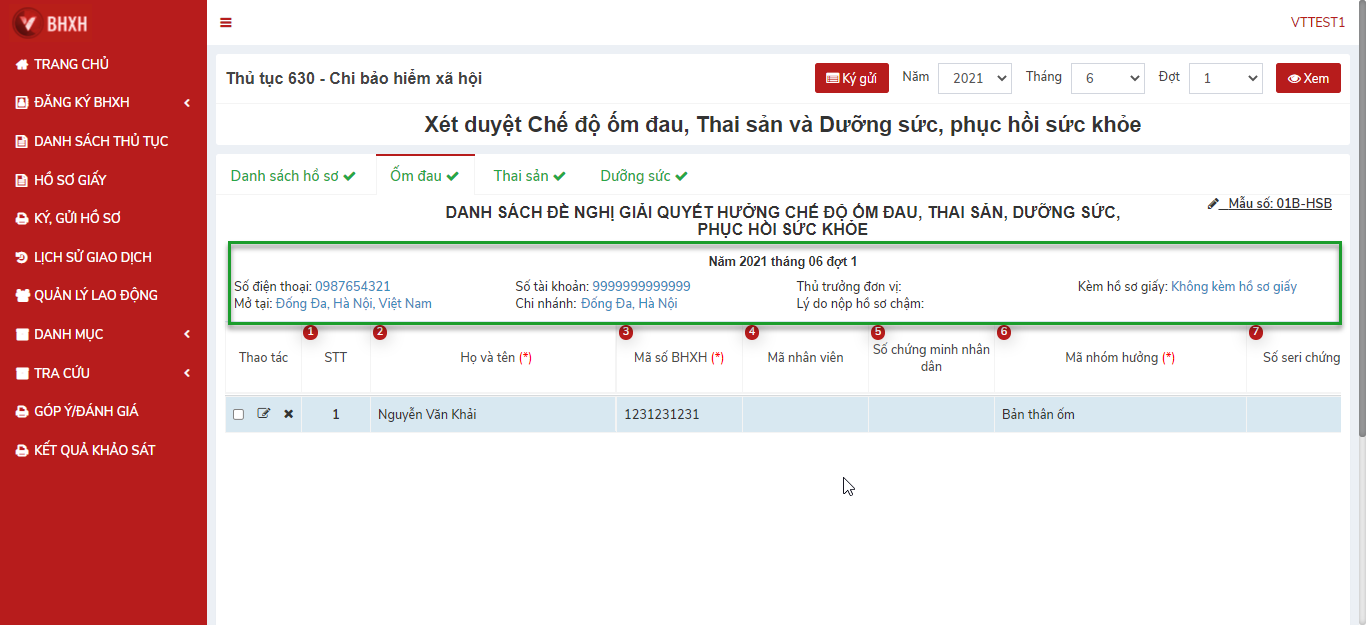The image size is (1366, 625).
Task: Expand DANH MỤC submenu chevron
Action: tap(187, 335)
